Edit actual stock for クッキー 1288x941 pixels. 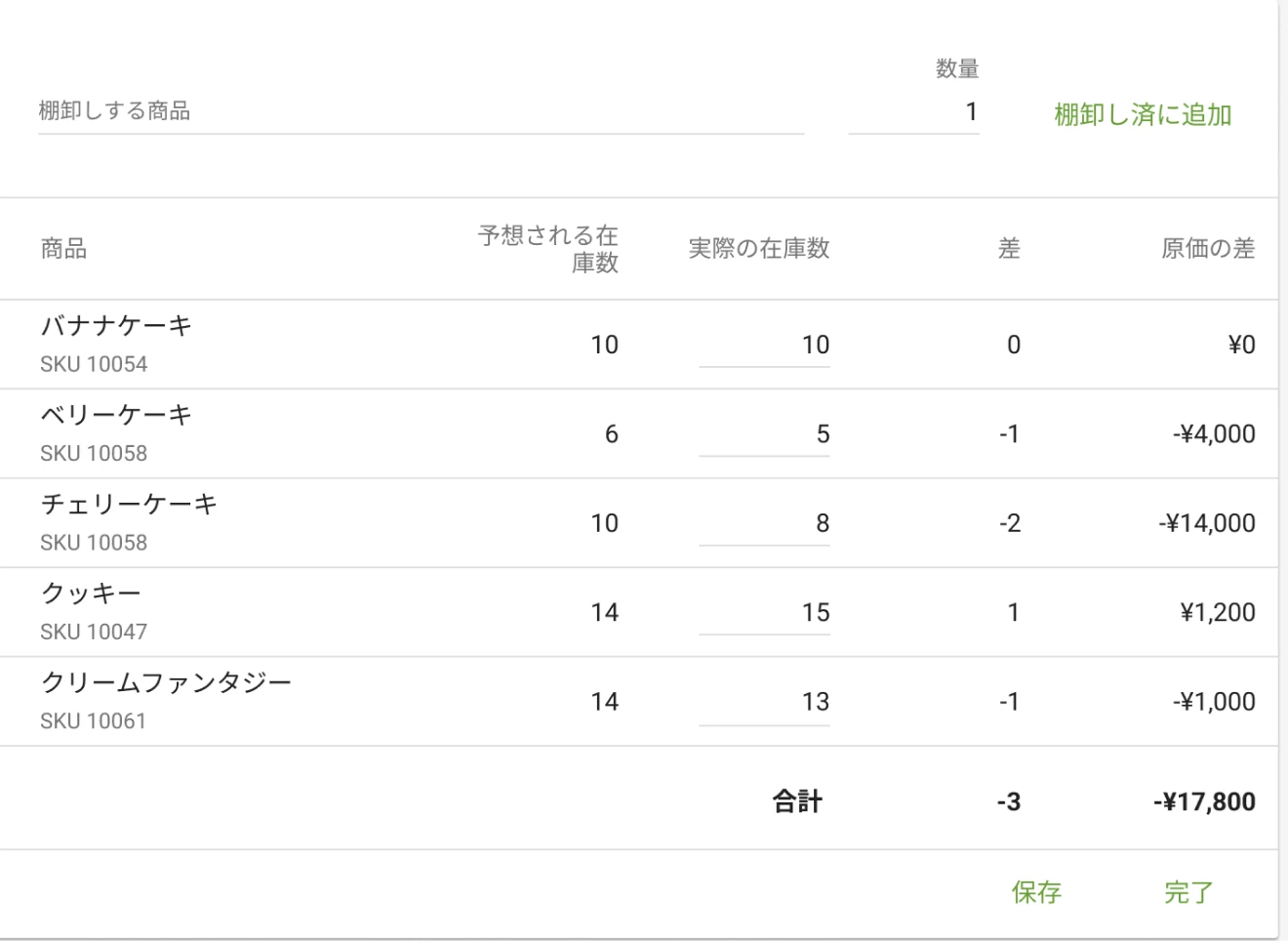(x=764, y=613)
